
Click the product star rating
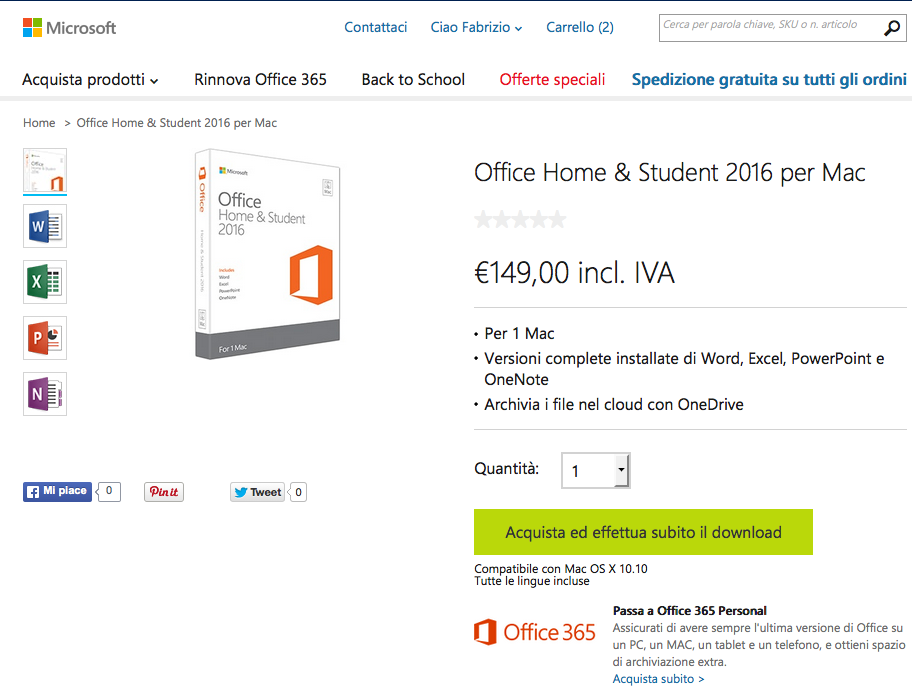pyautogui.click(x=520, y=219)
